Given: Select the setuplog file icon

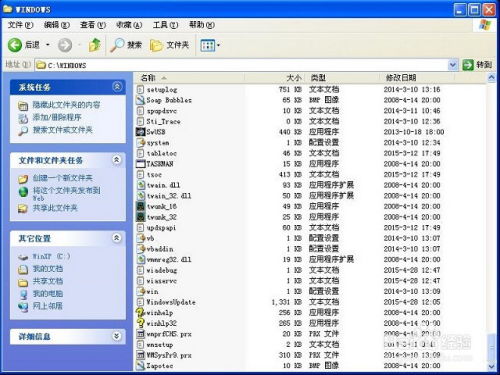Looking at the screenshot, I should 141,89.
